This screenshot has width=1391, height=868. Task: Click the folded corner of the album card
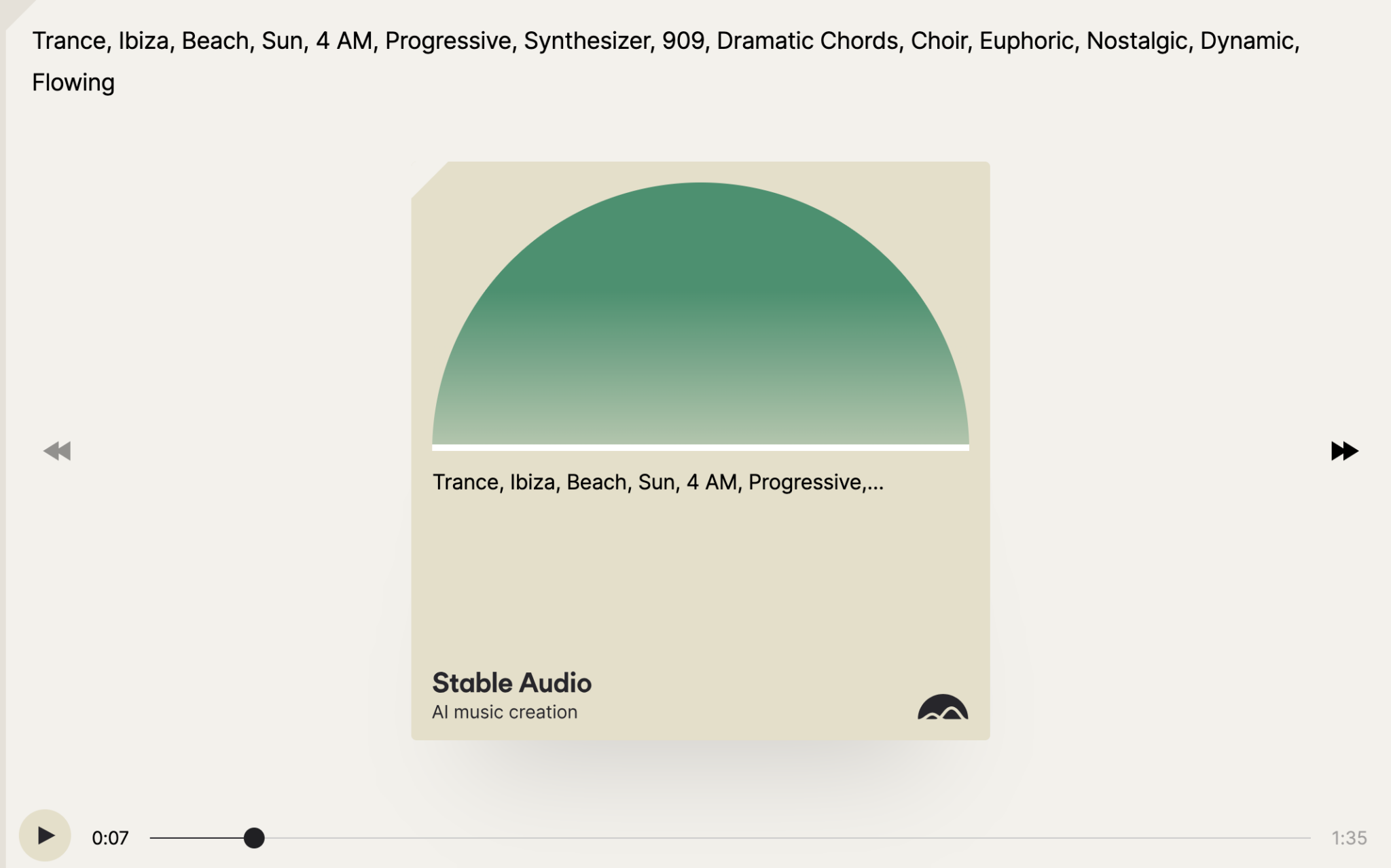click(x=428, y=179)
